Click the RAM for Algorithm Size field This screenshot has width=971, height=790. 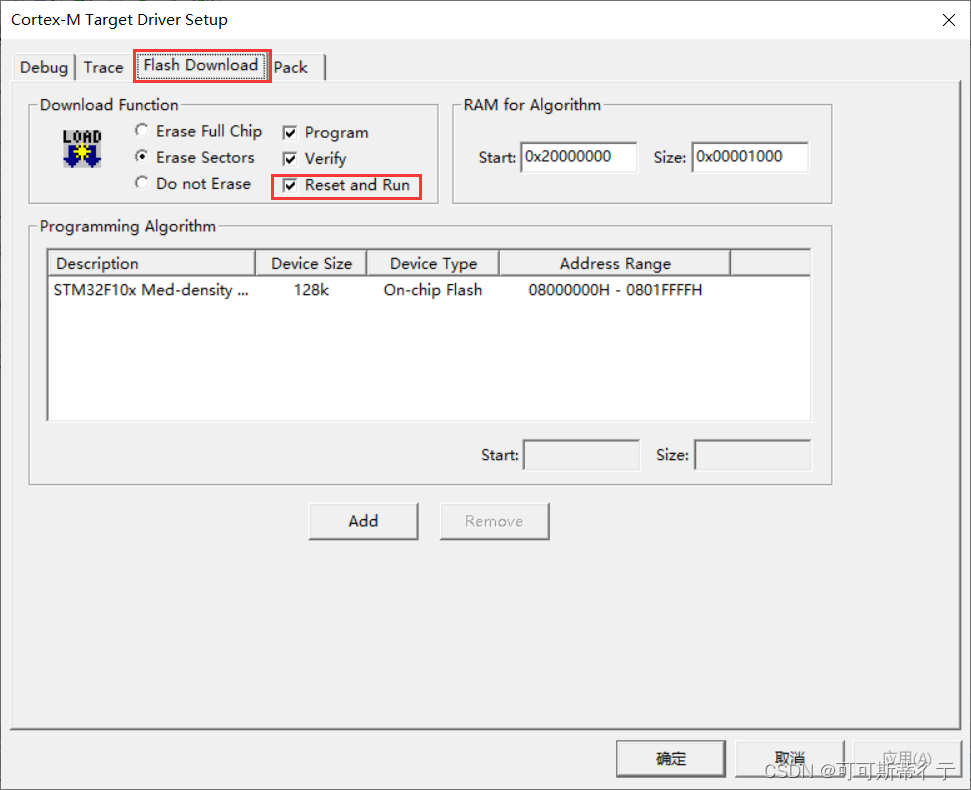750,157
